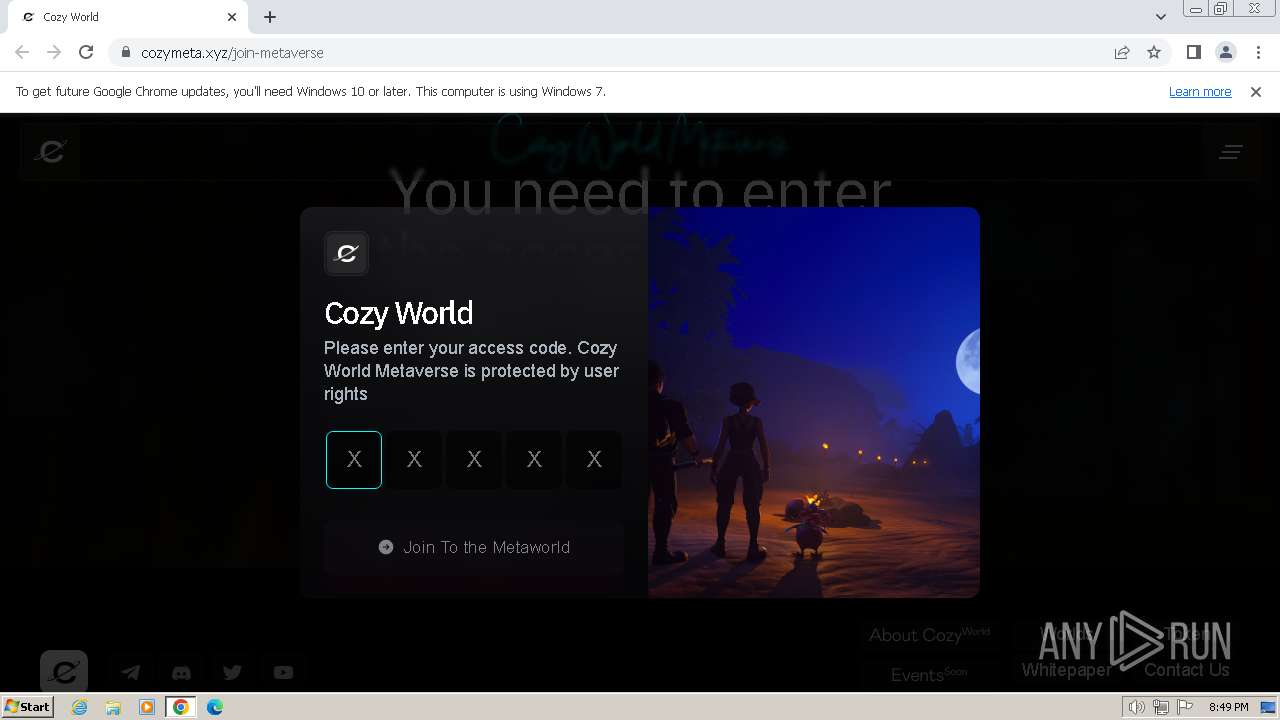Toggle the browser side panel

click(1194, 52)
